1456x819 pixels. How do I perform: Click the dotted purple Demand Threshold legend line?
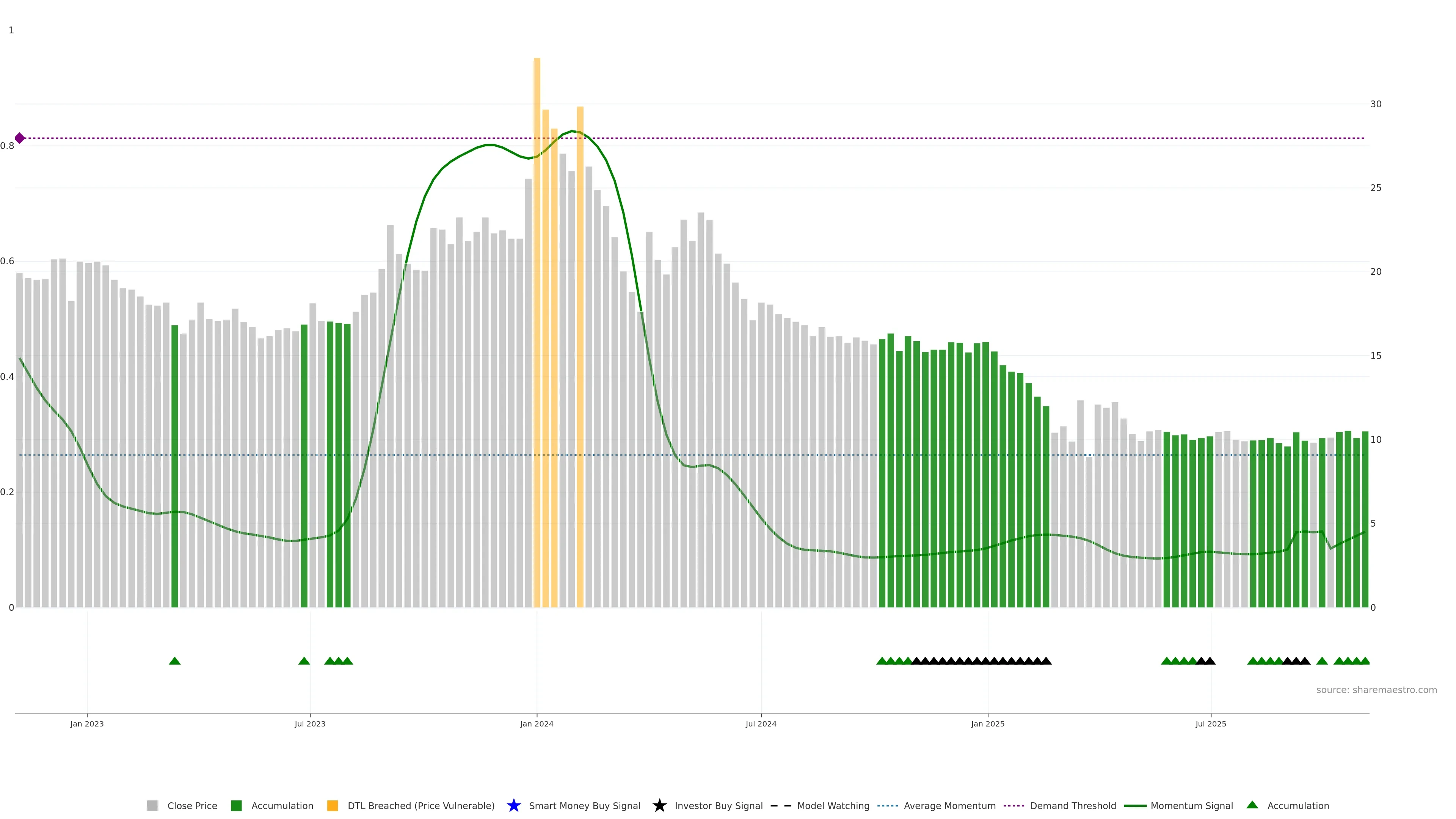(1014, 805)
